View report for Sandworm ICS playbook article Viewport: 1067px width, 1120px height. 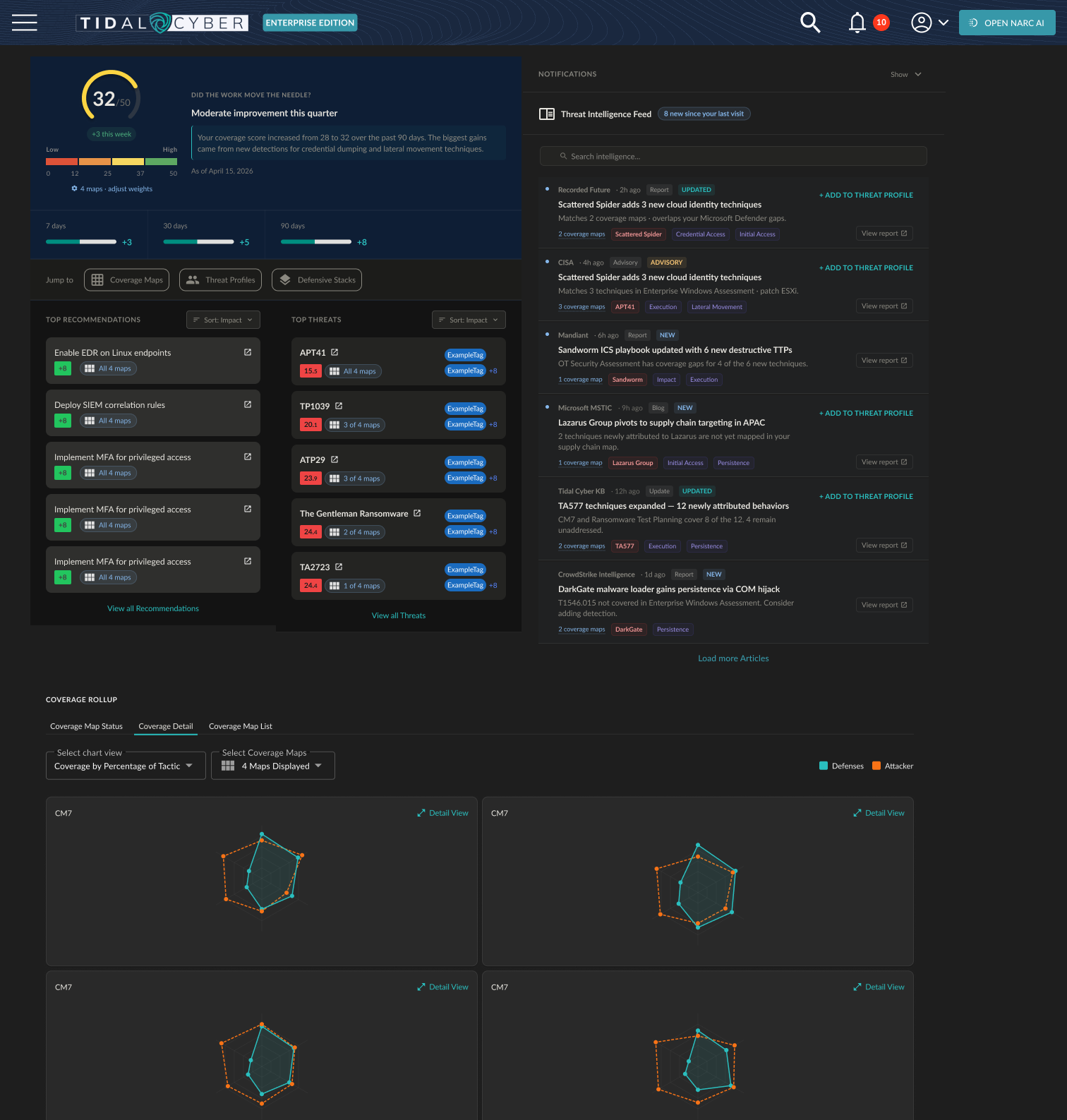point(884,360)
